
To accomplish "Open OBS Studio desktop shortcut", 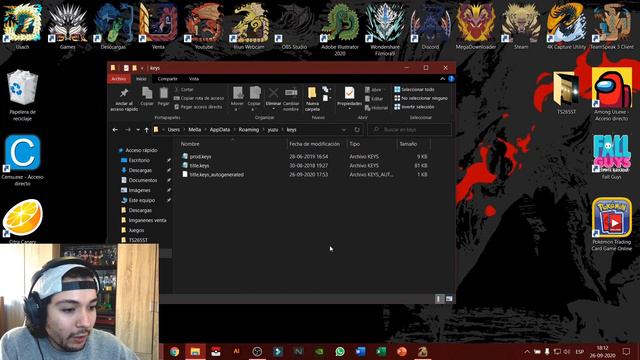I will click(294, 26).
